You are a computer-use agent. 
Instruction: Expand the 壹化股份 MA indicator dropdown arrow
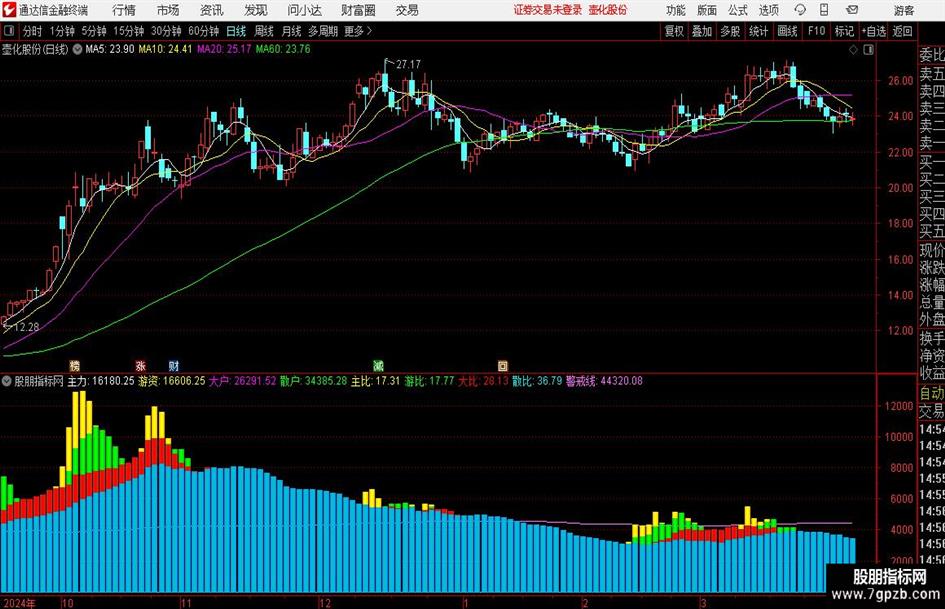[x=77, y=49]
